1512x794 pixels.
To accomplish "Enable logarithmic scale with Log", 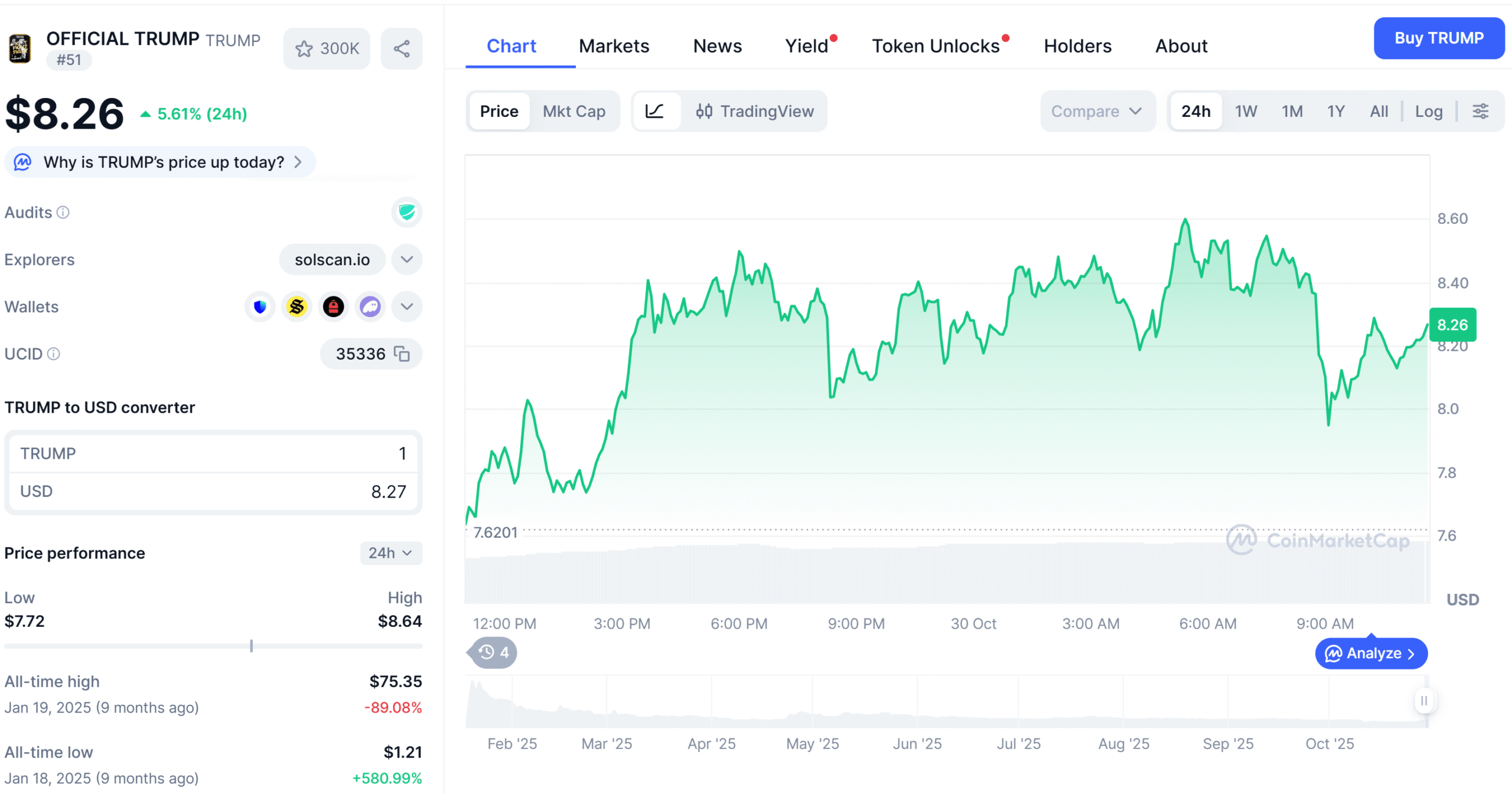I will pos(1429,111).
